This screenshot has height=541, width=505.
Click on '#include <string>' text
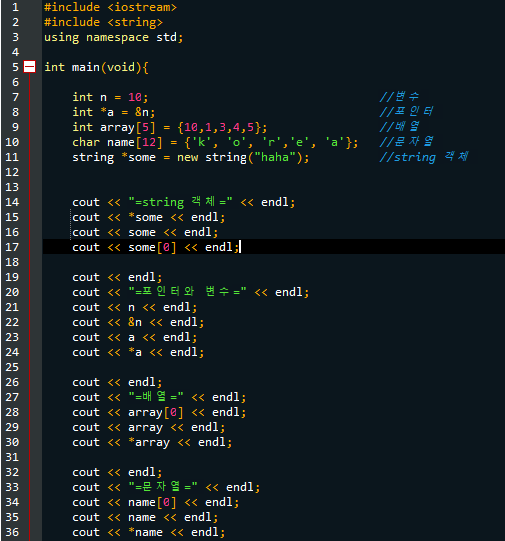(x=103, y=22)
